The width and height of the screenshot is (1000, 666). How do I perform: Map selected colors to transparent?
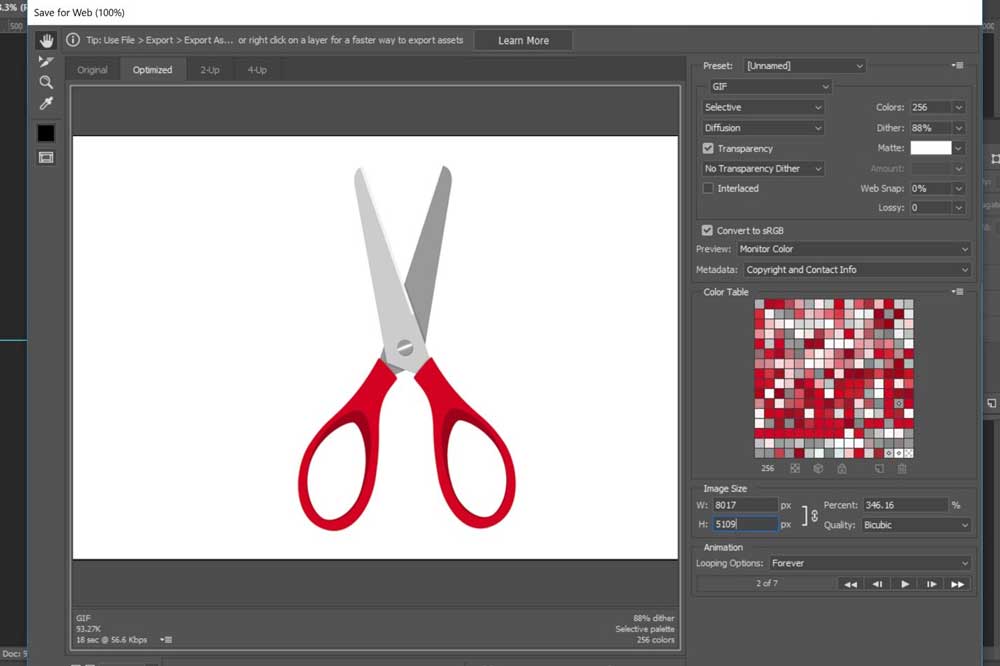pyautogui.click(x=795, y=468)
